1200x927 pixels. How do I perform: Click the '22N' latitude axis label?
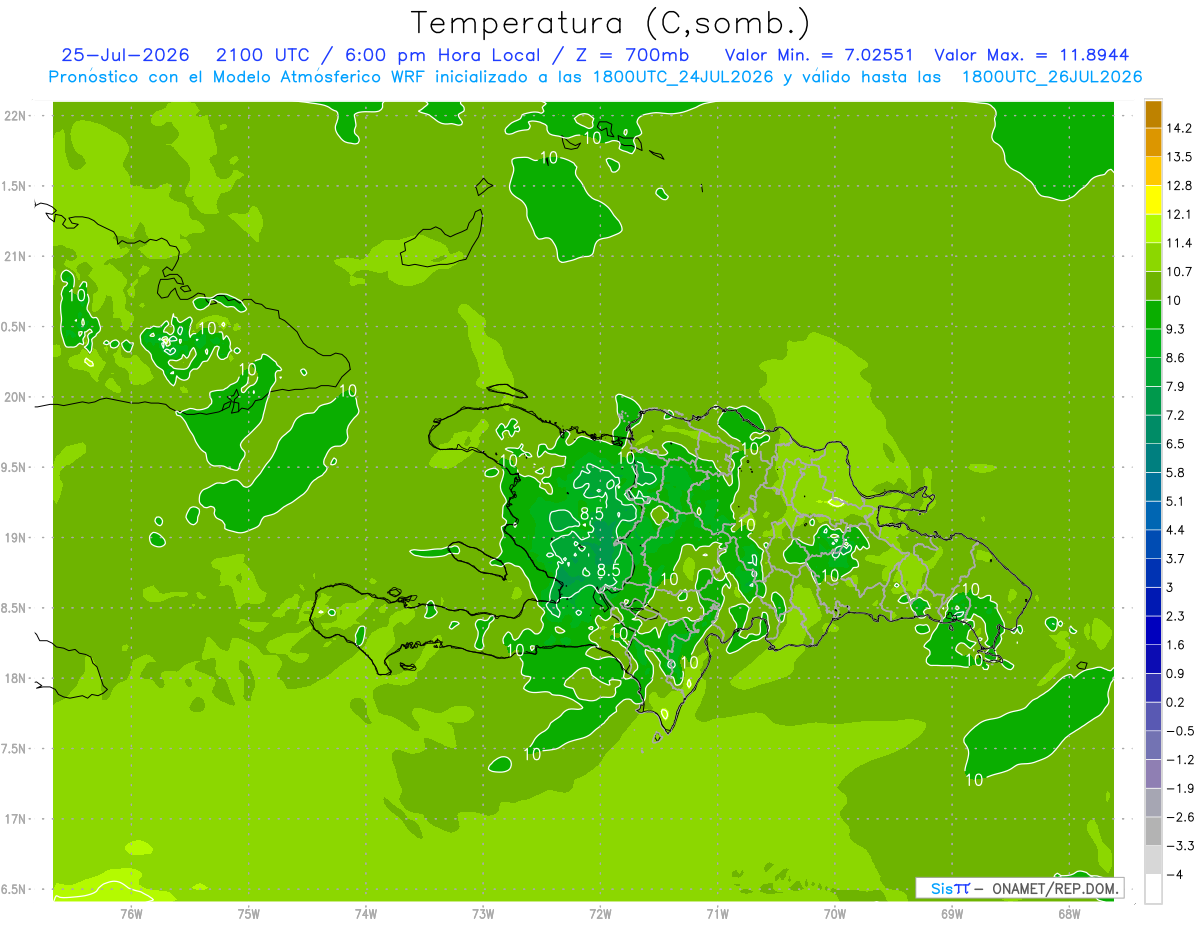[x=17, y=116]
